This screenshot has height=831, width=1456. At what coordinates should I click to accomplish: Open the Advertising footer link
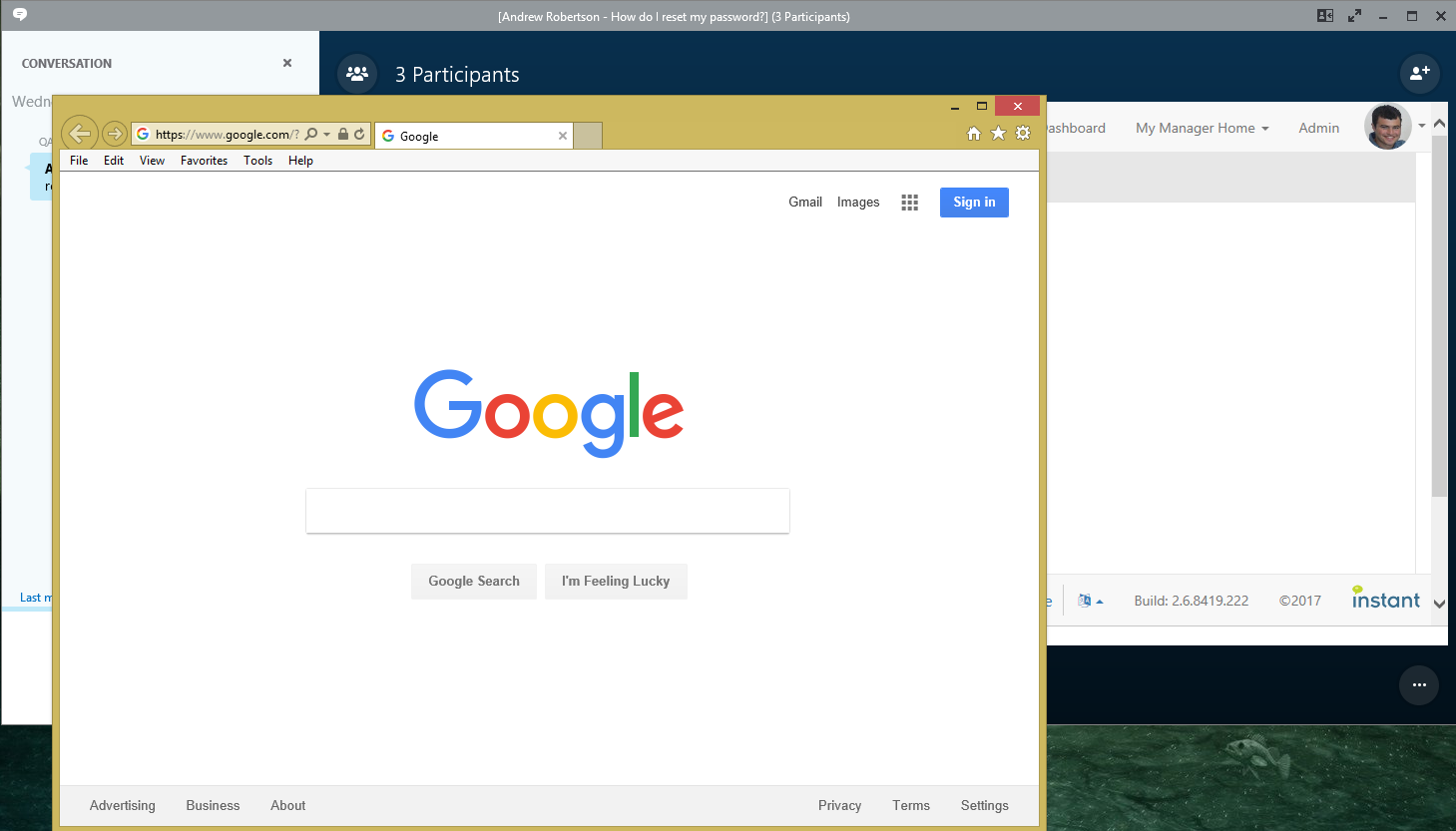pos(123,806)
